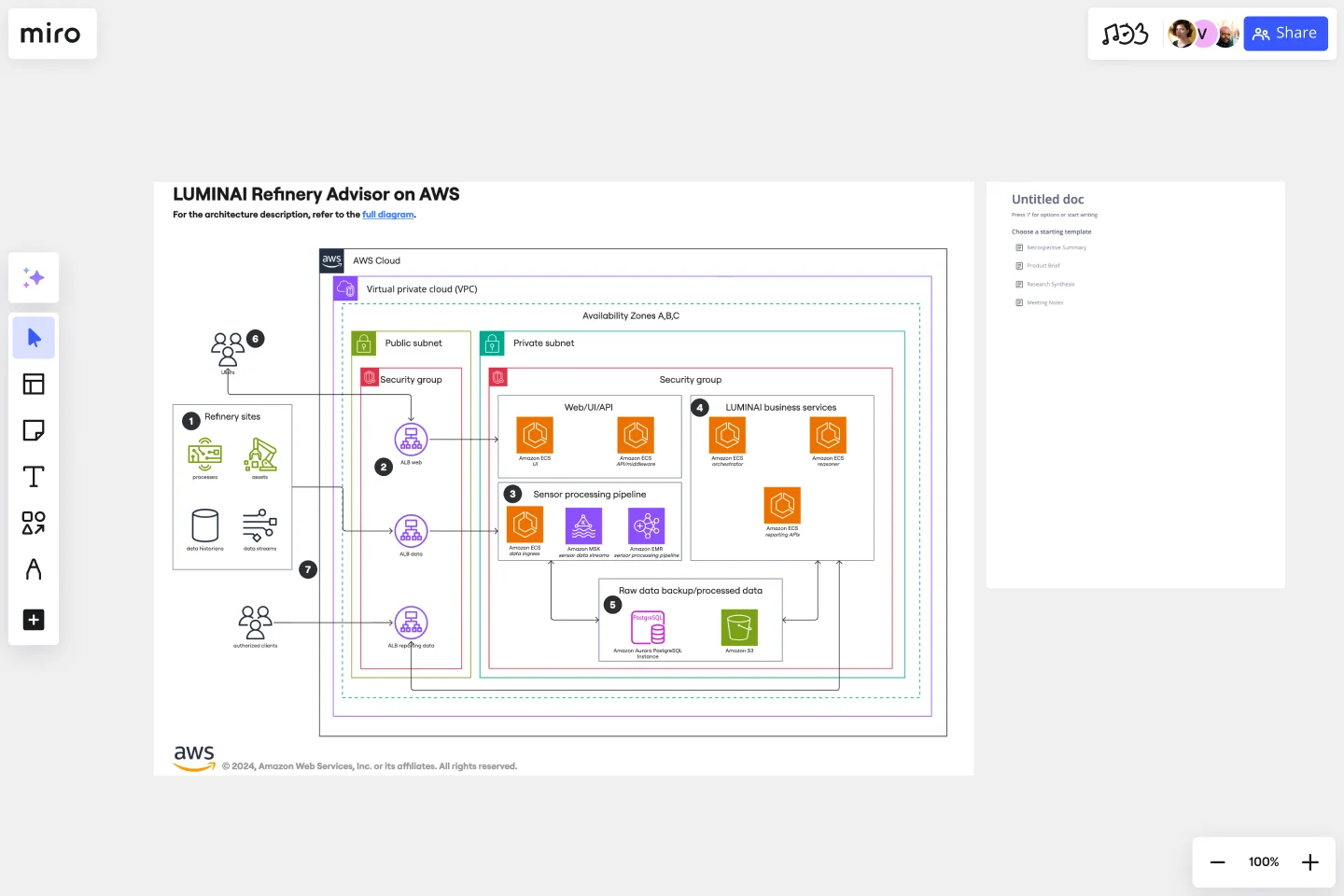Select the Amazon ECS UI icon

click(x=535, y=435)
